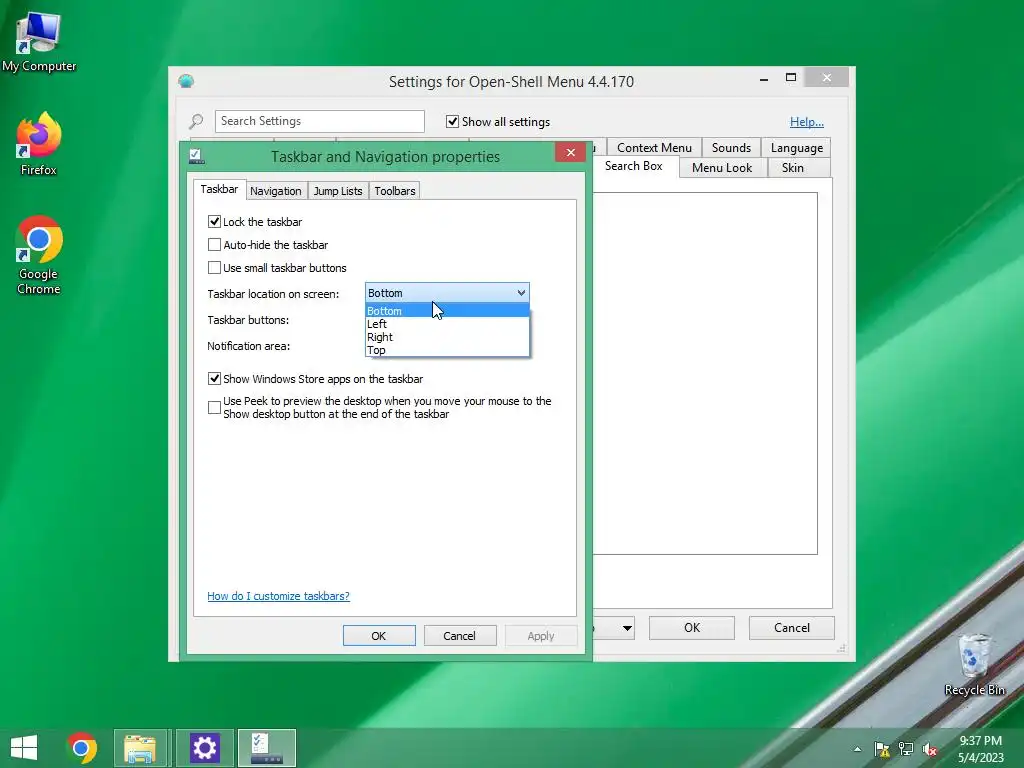Enable Auto-hide the taskbar
The width and height of the screenshot is (1024, 768).
[x=214, y=245]
